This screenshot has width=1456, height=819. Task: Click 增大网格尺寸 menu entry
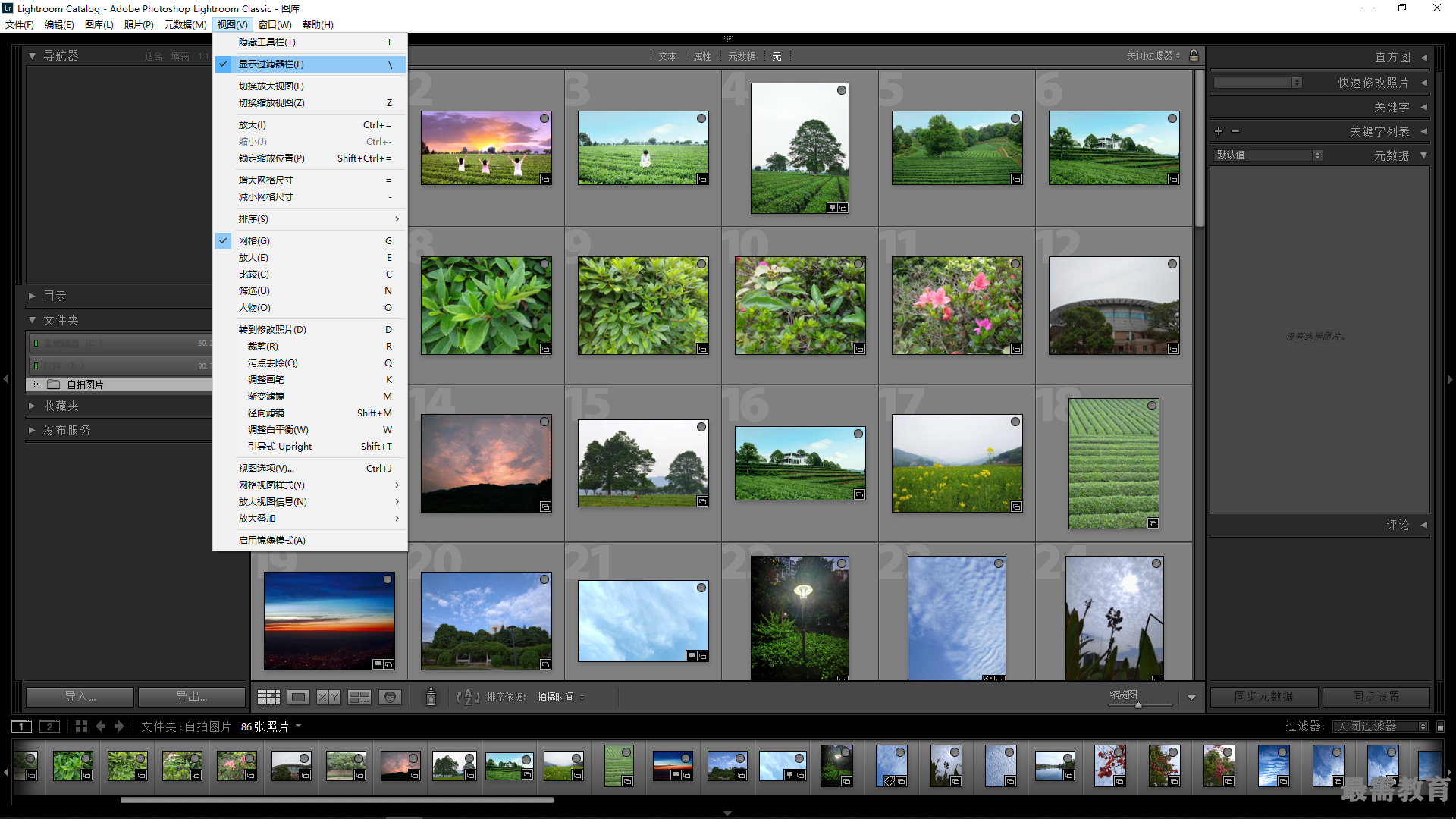click(x=310, y=180)
